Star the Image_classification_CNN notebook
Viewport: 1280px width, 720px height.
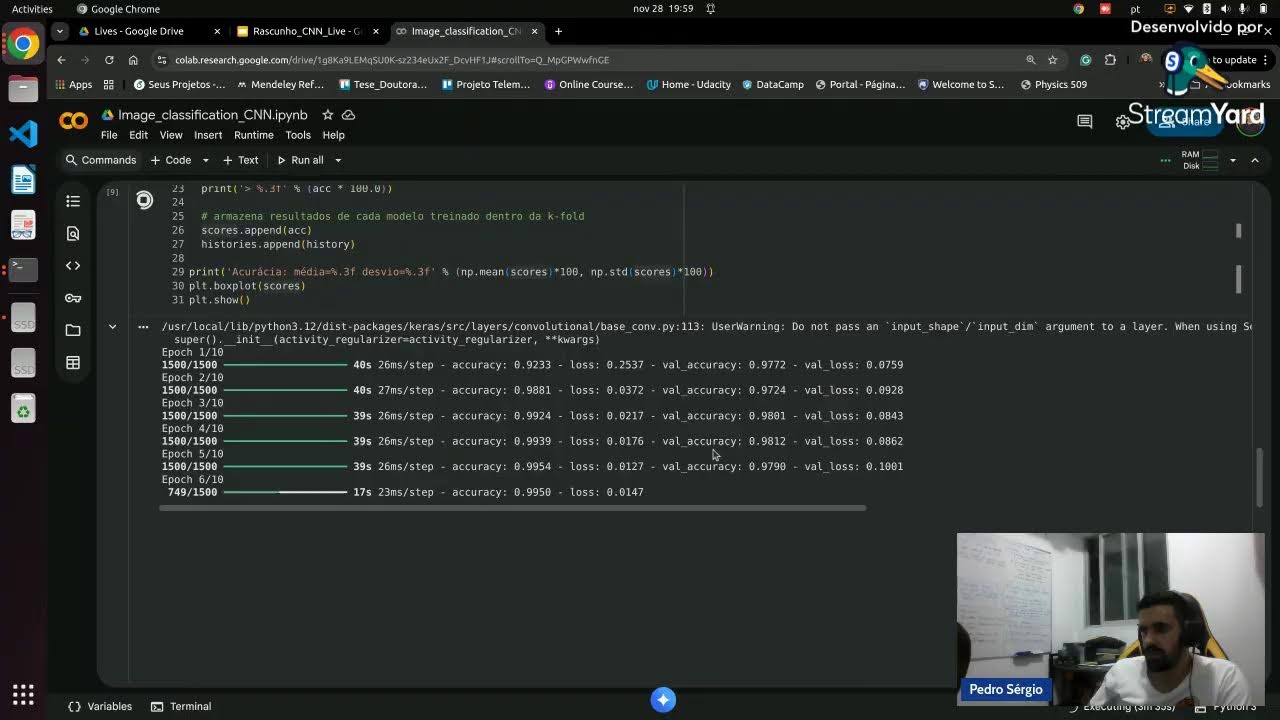point(327,115)
